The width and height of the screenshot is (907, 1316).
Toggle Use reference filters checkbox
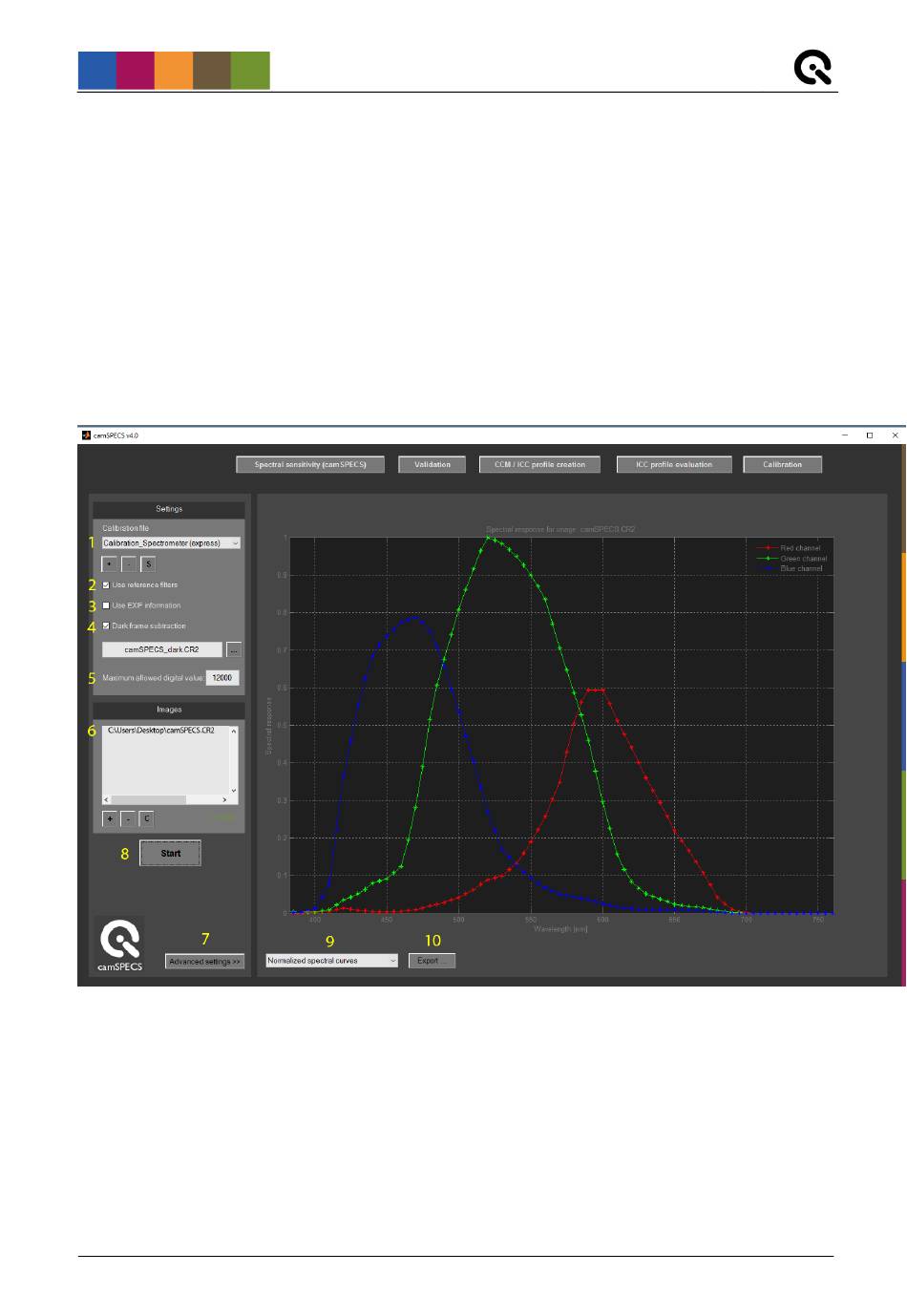click(x=106, y=584)
